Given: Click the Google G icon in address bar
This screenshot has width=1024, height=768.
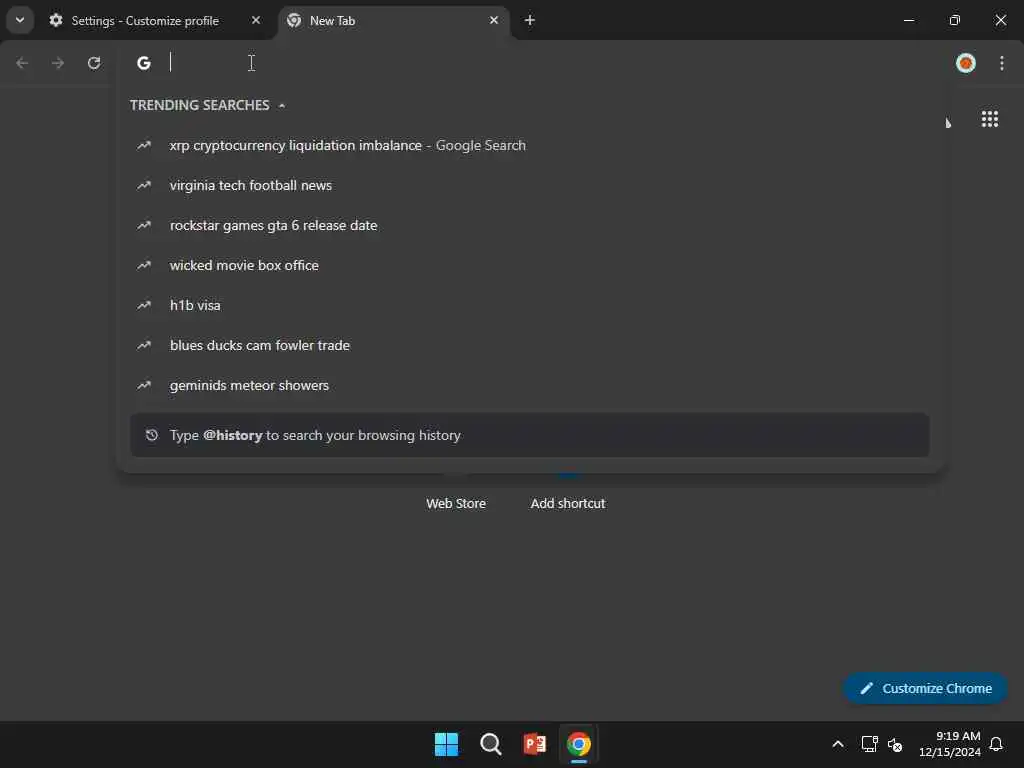Looking at the screenshot, I should pos(144,63).
